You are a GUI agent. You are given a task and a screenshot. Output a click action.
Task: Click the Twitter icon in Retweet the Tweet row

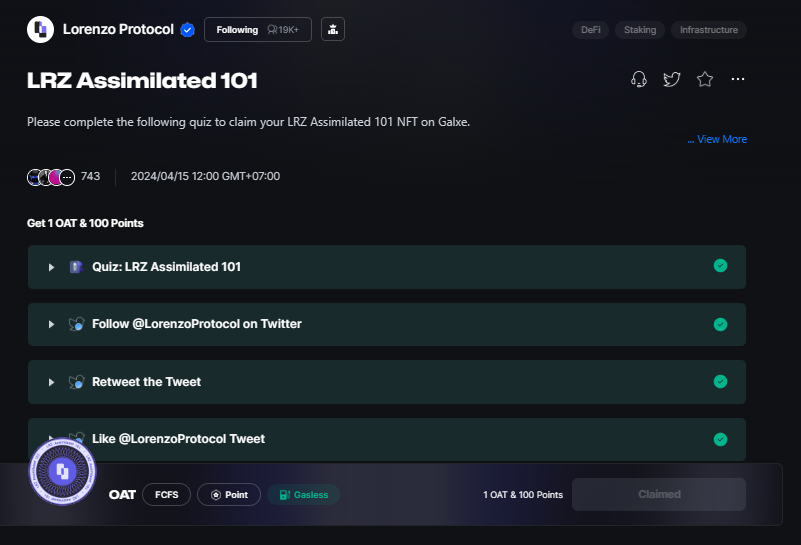(x=77, y=382)
